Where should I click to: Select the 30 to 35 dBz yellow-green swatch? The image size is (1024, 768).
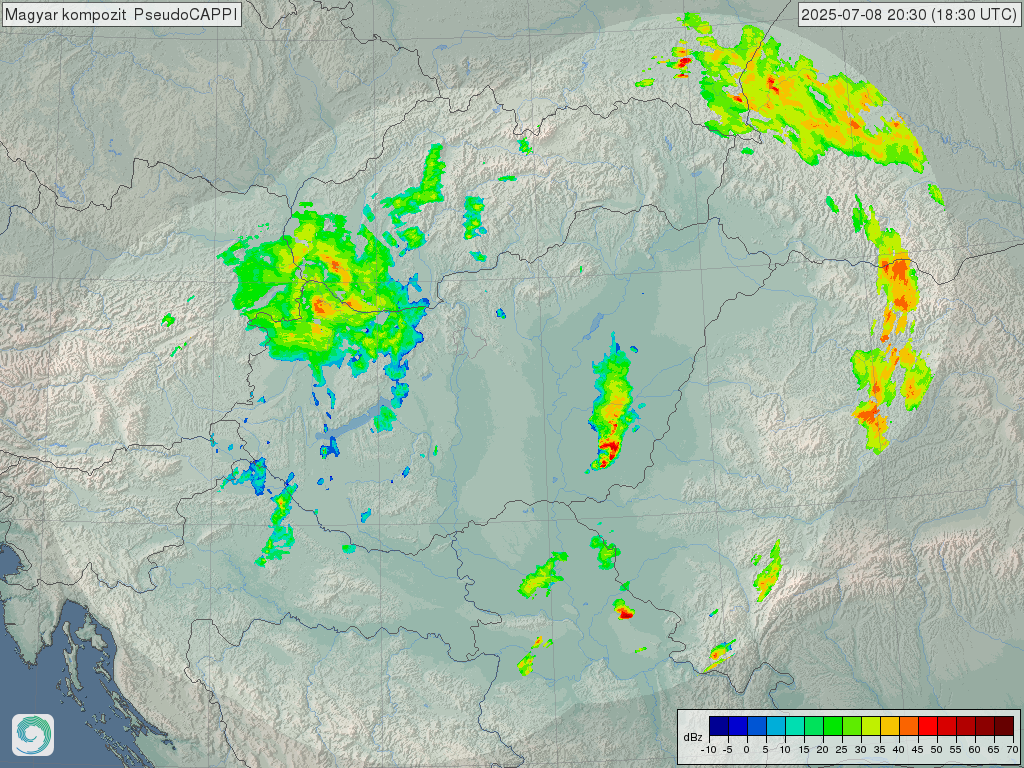[871, 726]
